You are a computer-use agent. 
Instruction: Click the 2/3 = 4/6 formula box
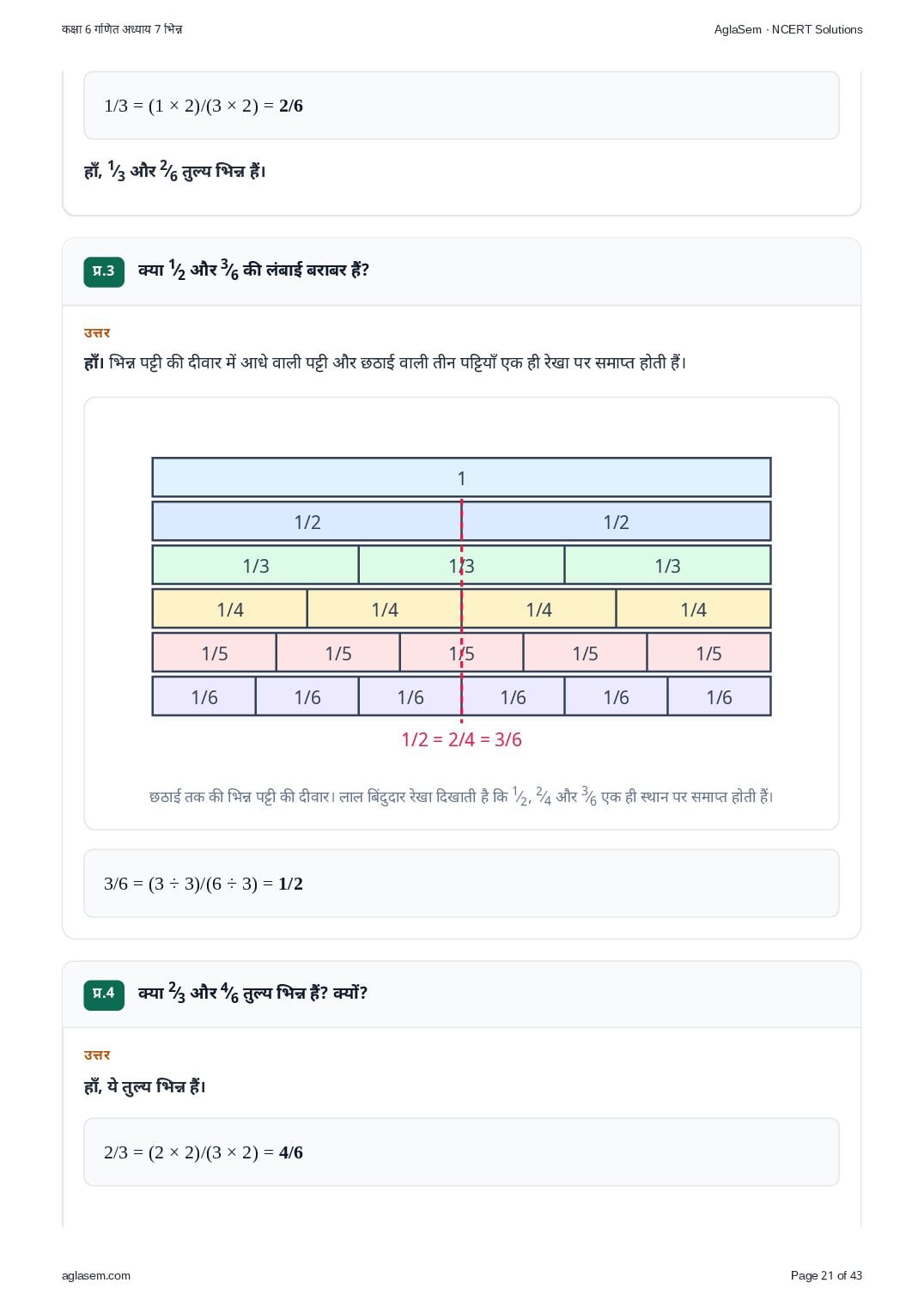(x=461, y=1152)
